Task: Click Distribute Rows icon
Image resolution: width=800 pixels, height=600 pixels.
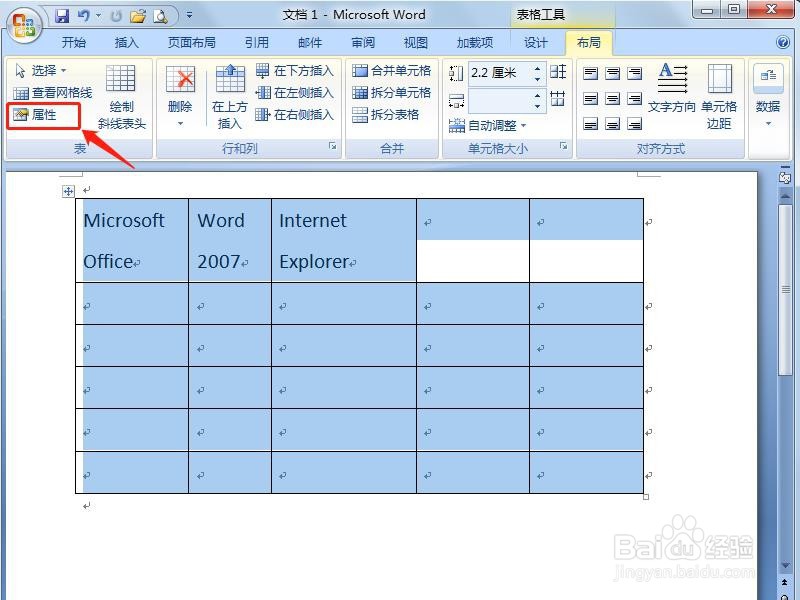Action: [558, 72]
